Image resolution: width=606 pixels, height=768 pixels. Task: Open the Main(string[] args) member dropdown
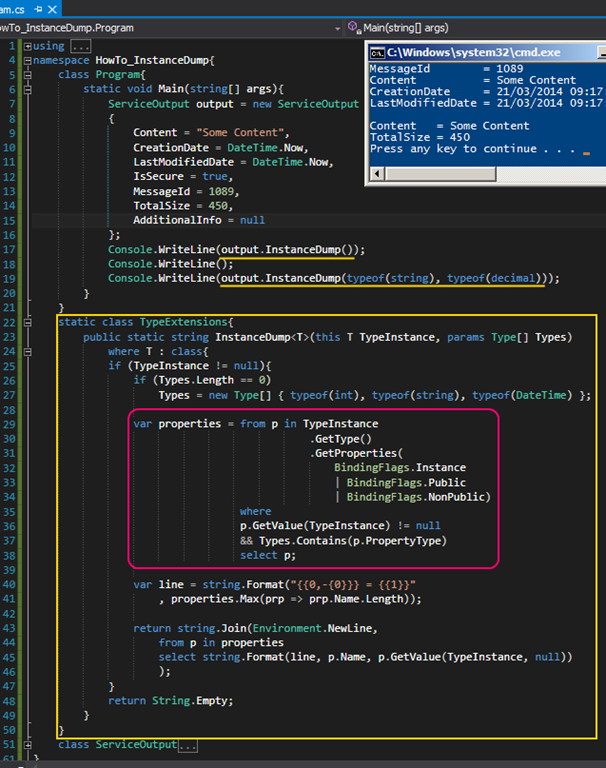coord(470,29)
